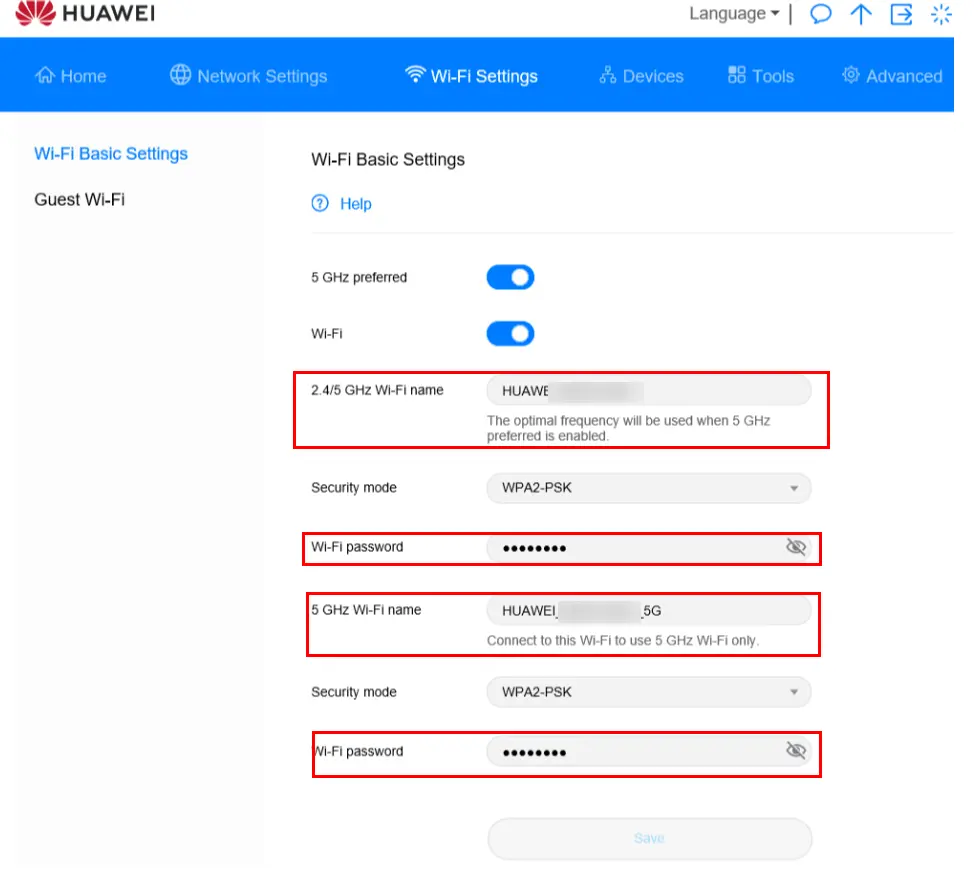Click the 2.4/5 GHz Wi-Fi password field
The image size is (978, 891).
point(649,548)
